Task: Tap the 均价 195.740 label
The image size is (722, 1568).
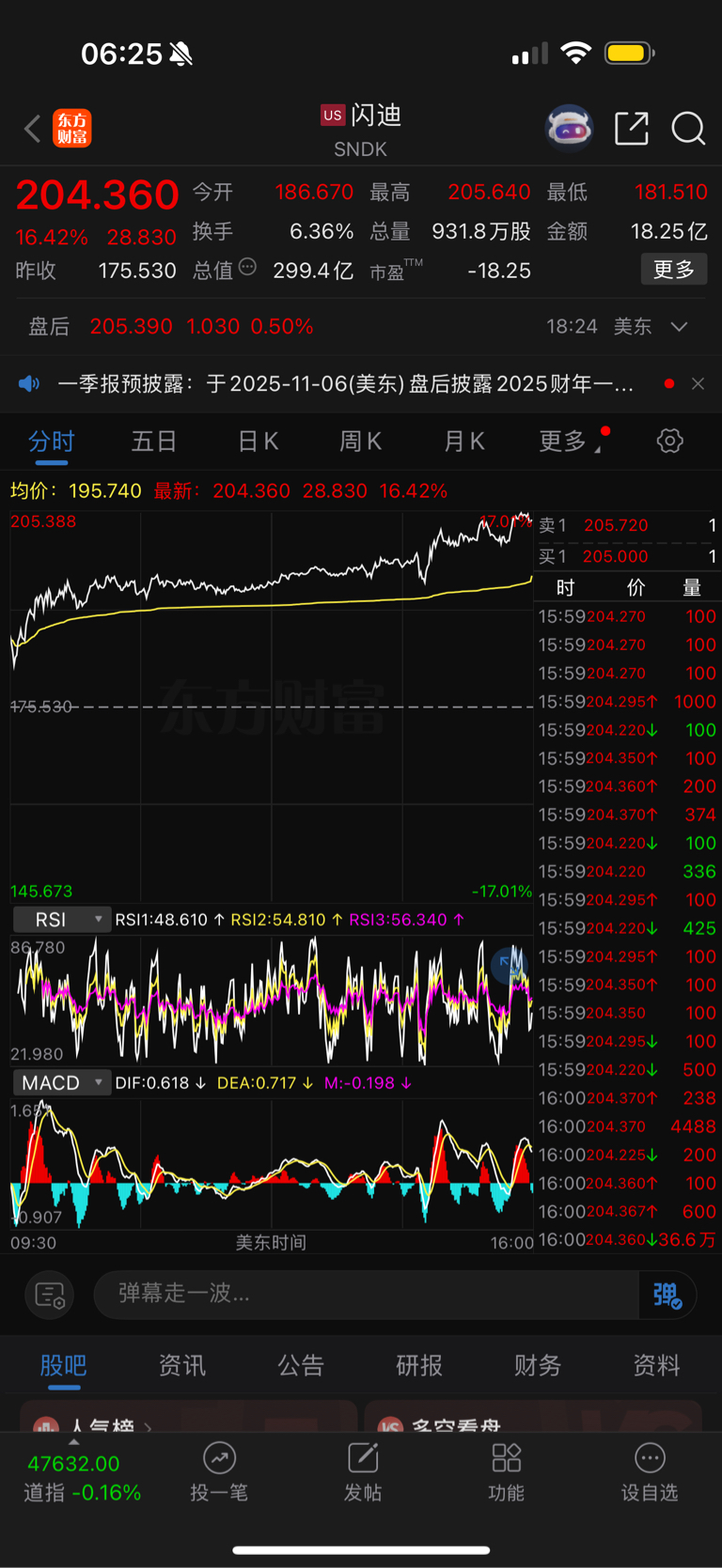Action: click(75, 490)
